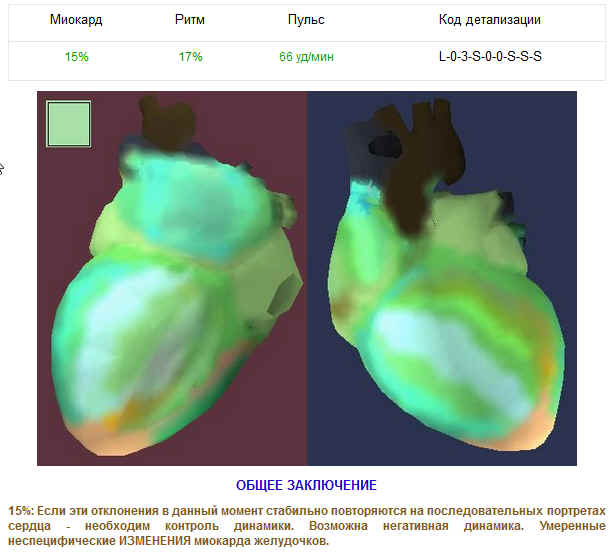Click the 66 уд/мин pulse value
The image size is (615, 559).
[306, 57]
